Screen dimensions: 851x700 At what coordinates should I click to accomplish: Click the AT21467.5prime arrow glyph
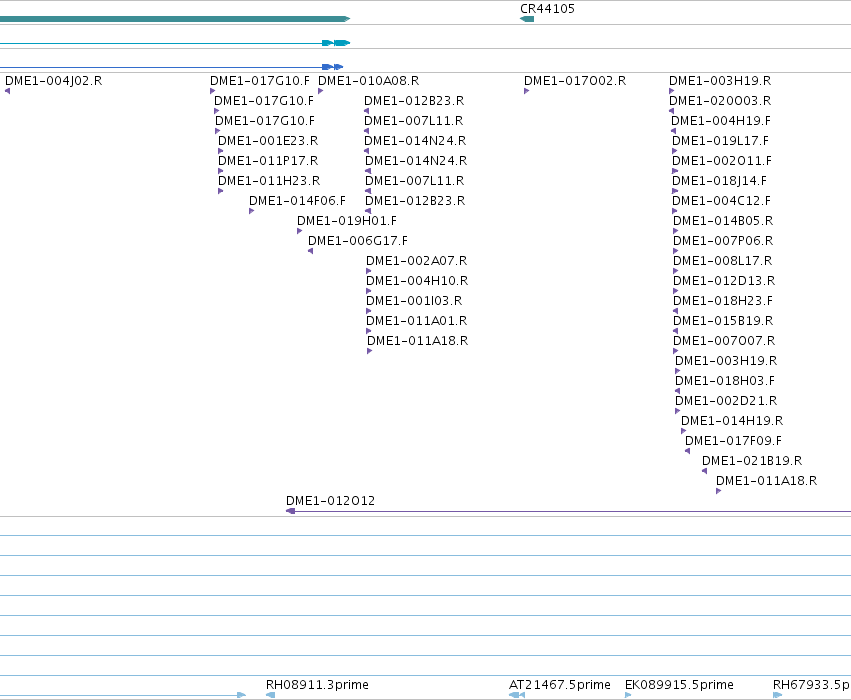click(x=517, y=695)
